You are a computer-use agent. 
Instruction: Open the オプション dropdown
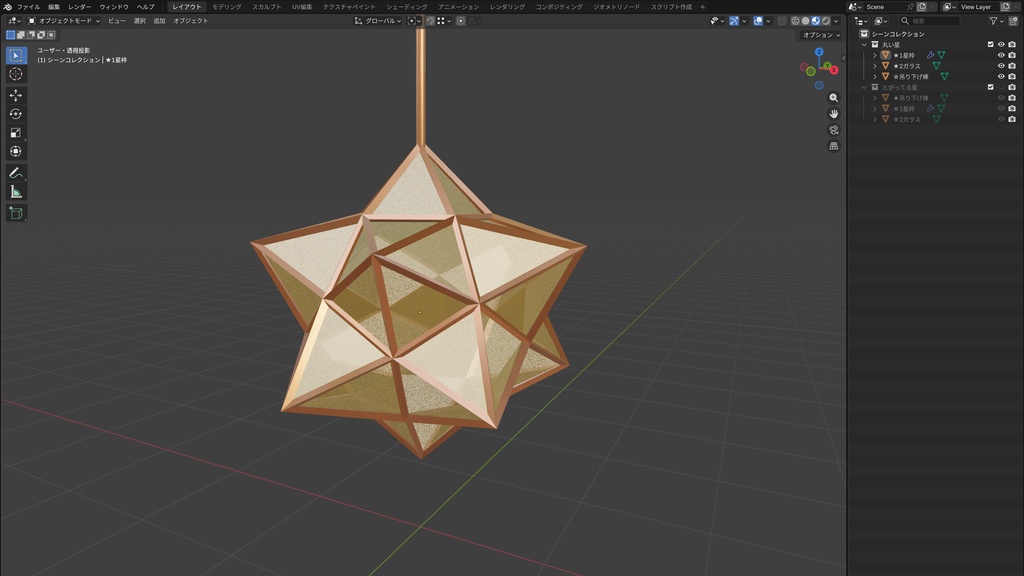click(x=821, y=35)
